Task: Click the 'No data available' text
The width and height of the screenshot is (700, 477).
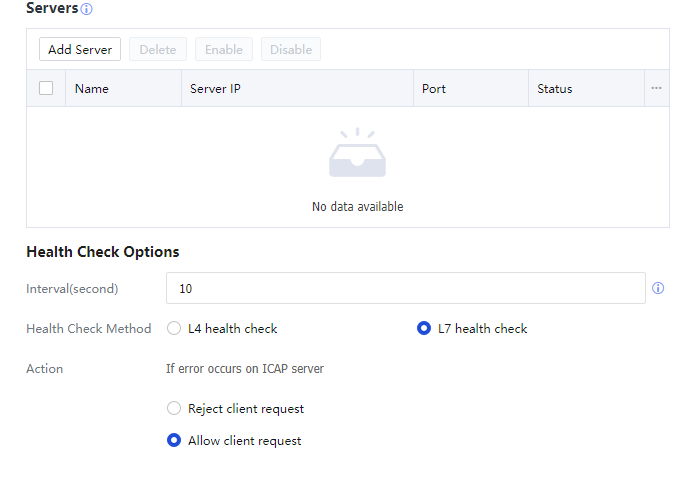Action: 357,207
